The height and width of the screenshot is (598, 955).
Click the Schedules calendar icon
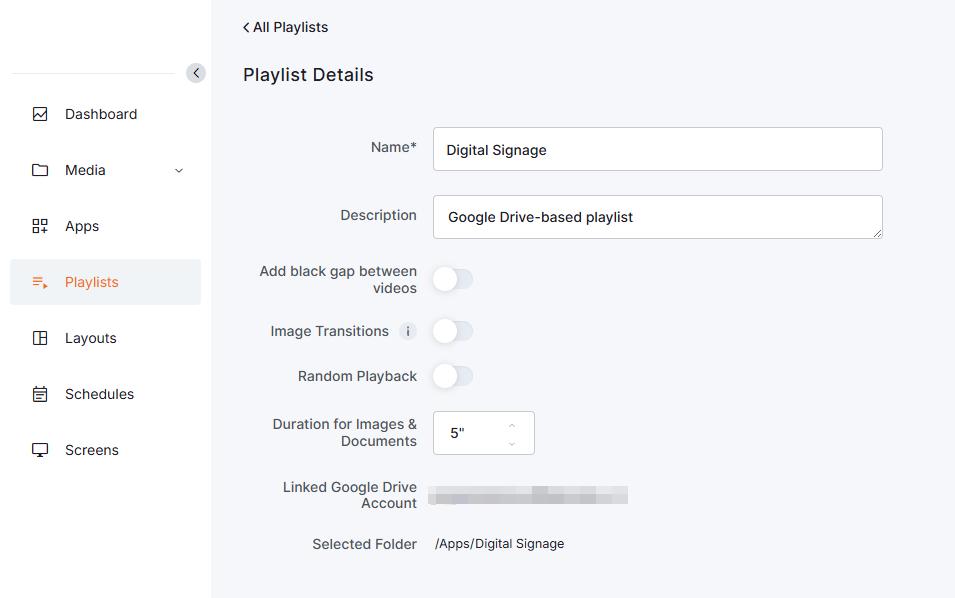(x=40, y=394)
